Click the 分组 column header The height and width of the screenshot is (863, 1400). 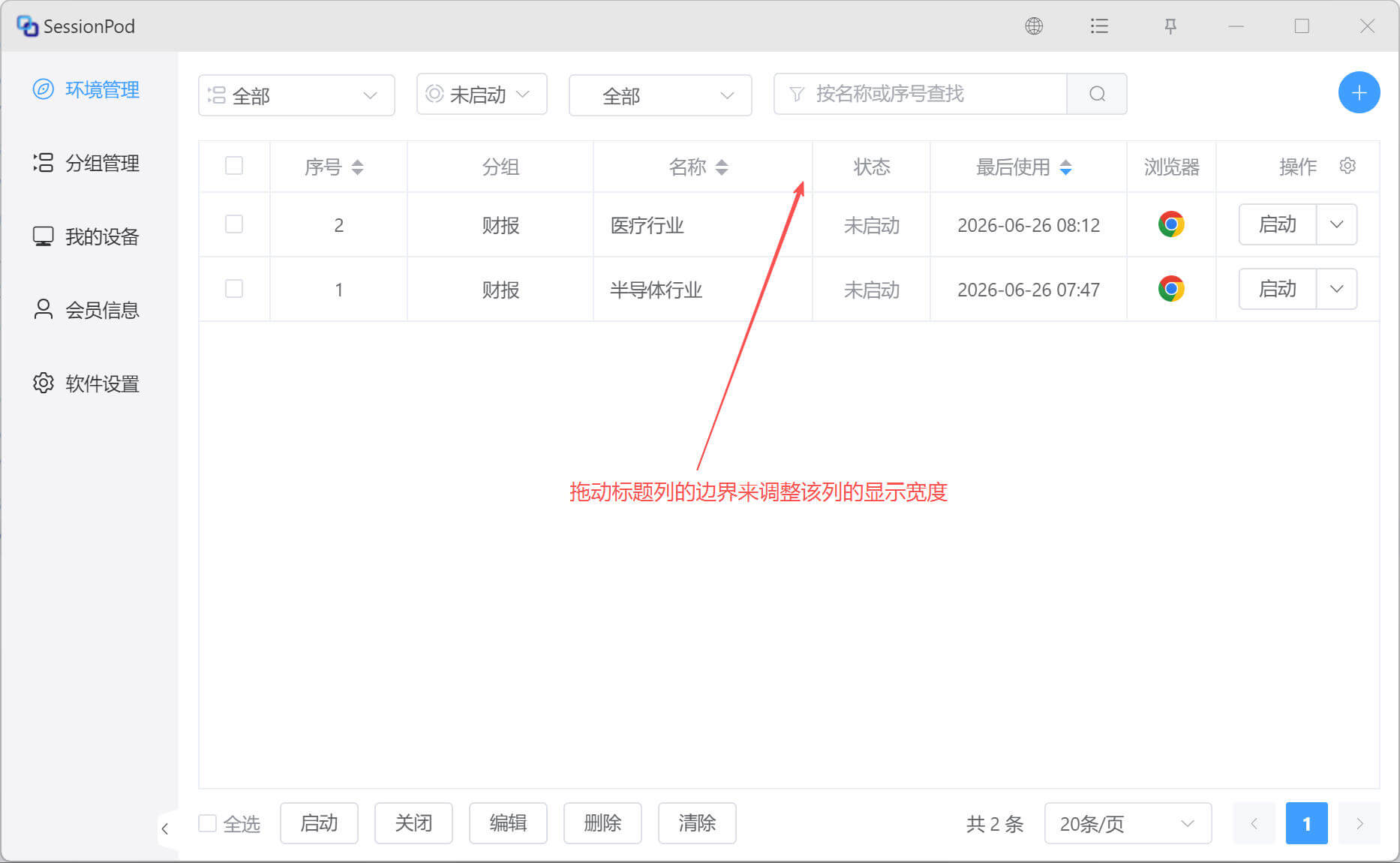click(x=500, y=167)
